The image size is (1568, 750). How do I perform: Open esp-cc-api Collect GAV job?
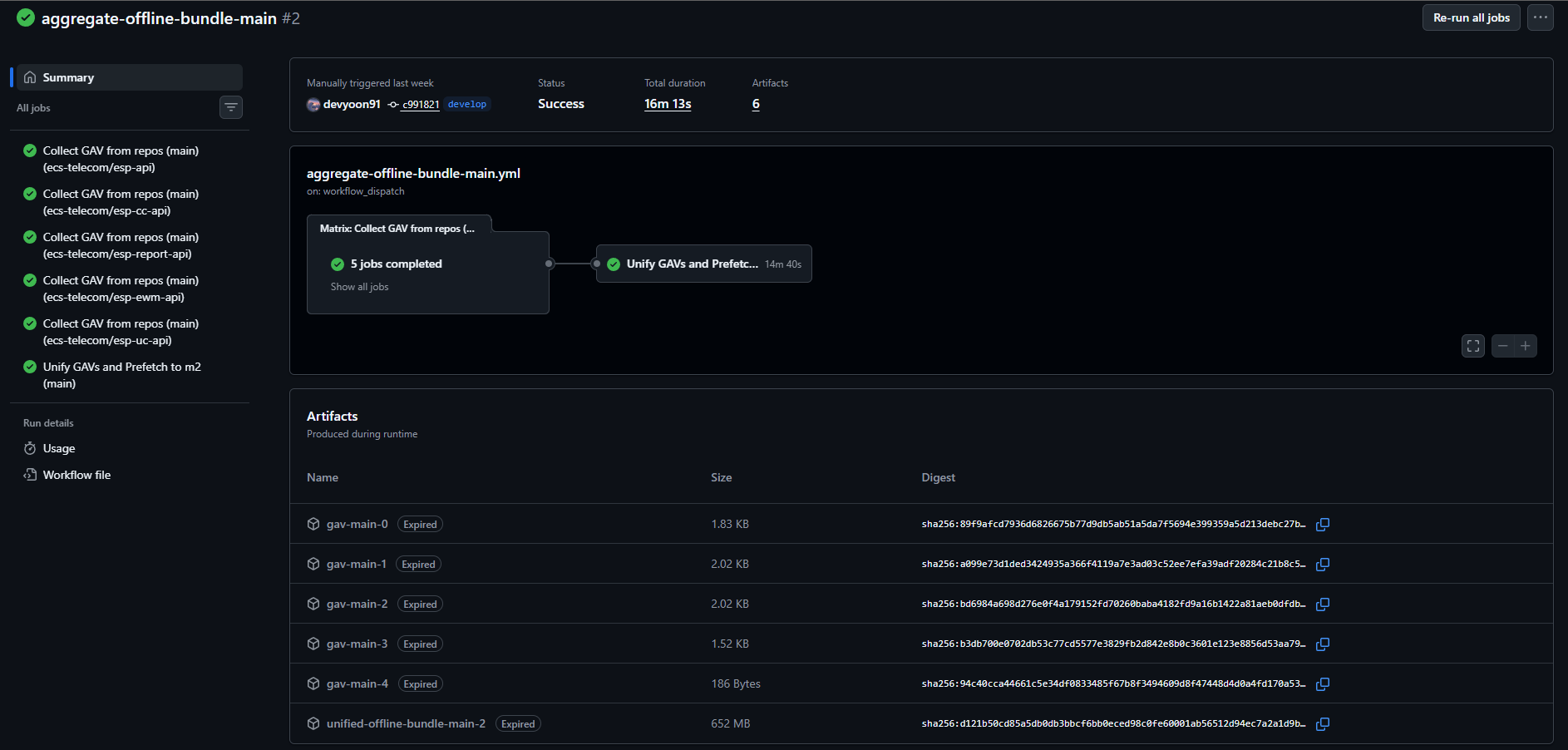(x=130, y=202)
